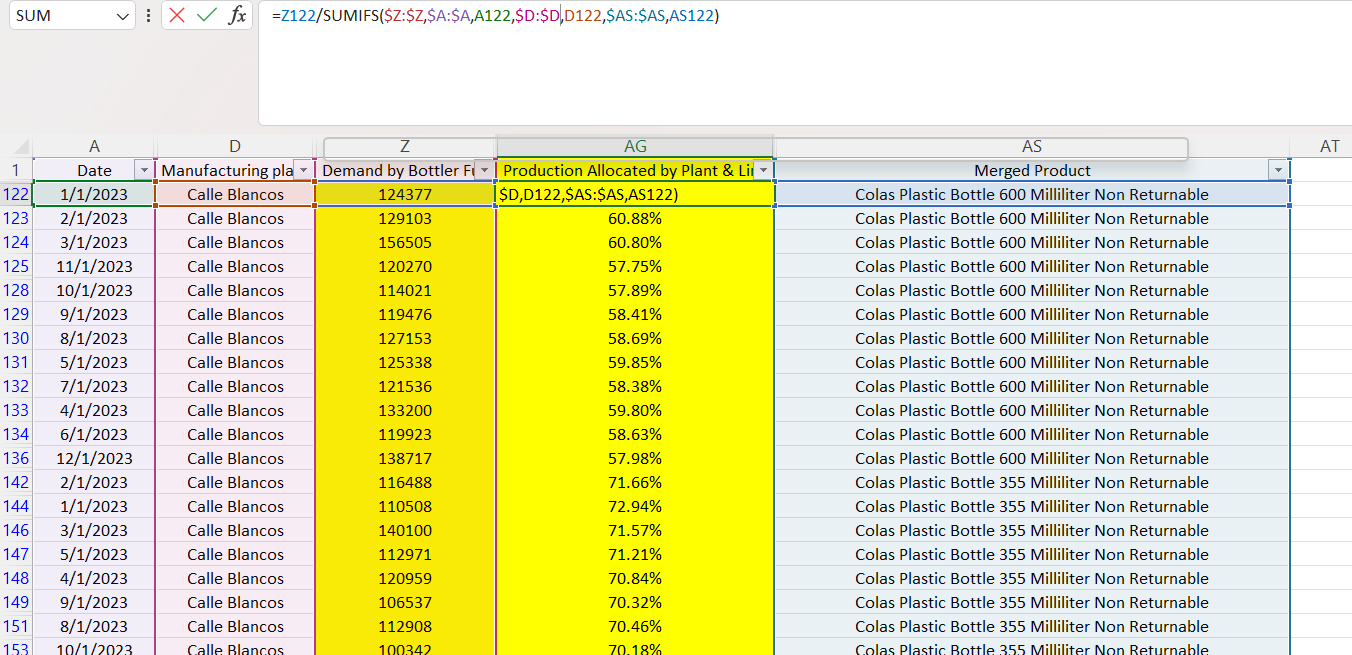This screenshot has height=655, width=1352.
Task: Click date cell 11/1/2023 in row 125
Action: 94,267
